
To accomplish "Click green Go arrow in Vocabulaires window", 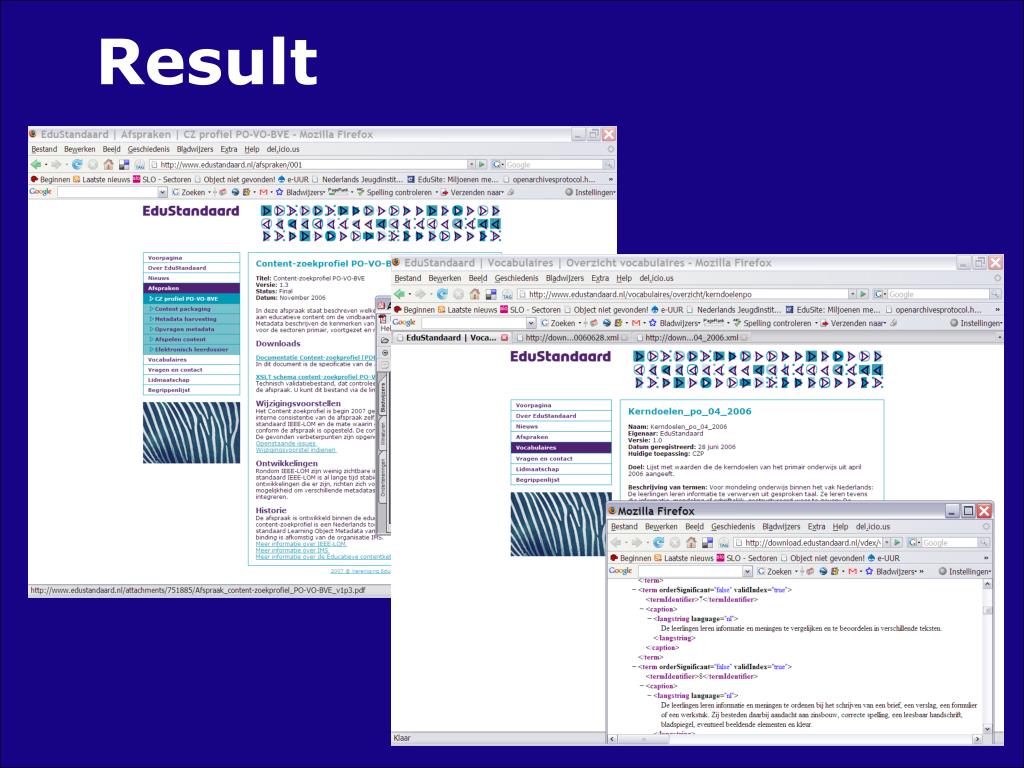I will click(863, 294).
